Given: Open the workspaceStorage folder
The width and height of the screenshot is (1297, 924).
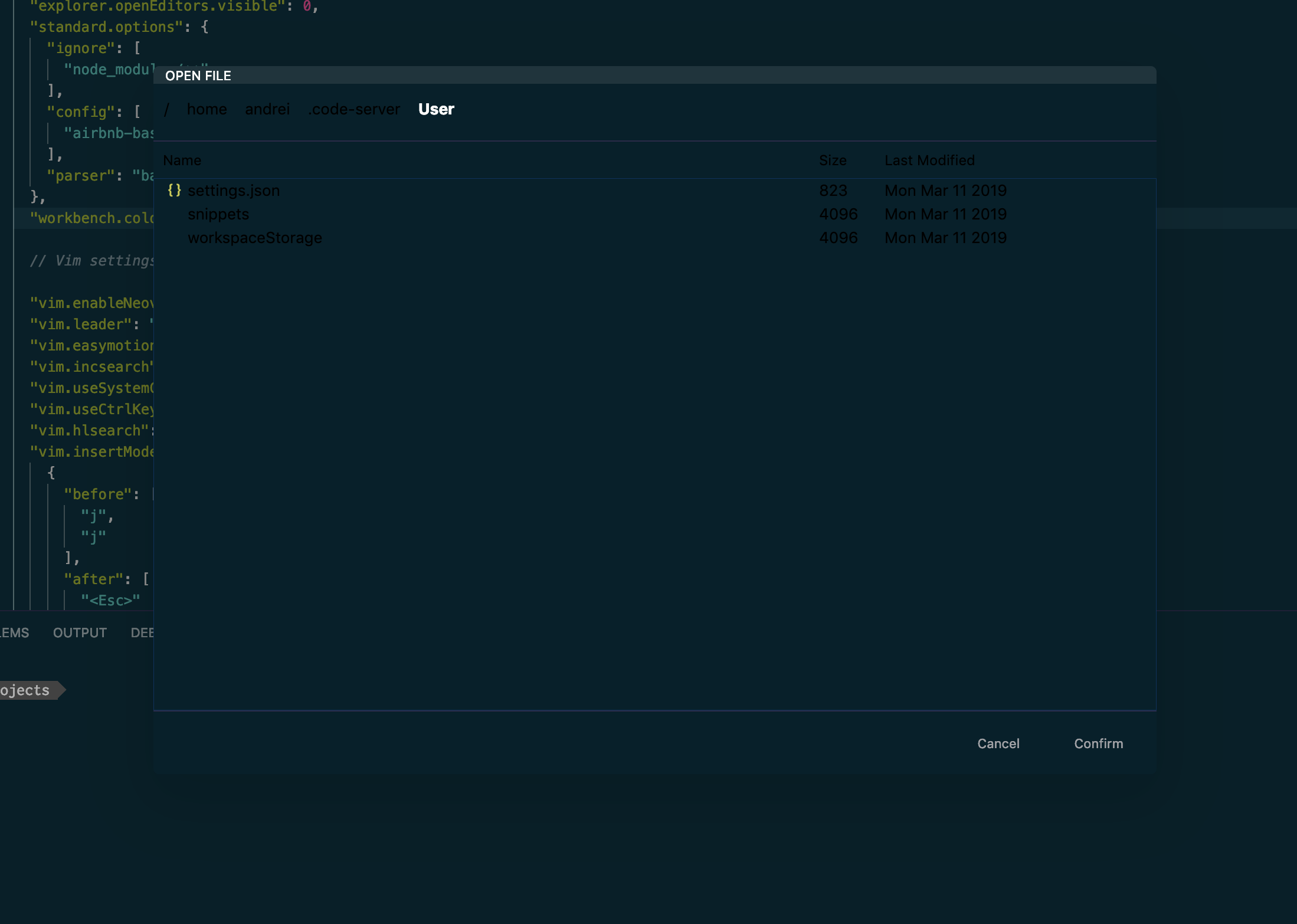Looking at the screenshot, I should (x=255, y=237).
